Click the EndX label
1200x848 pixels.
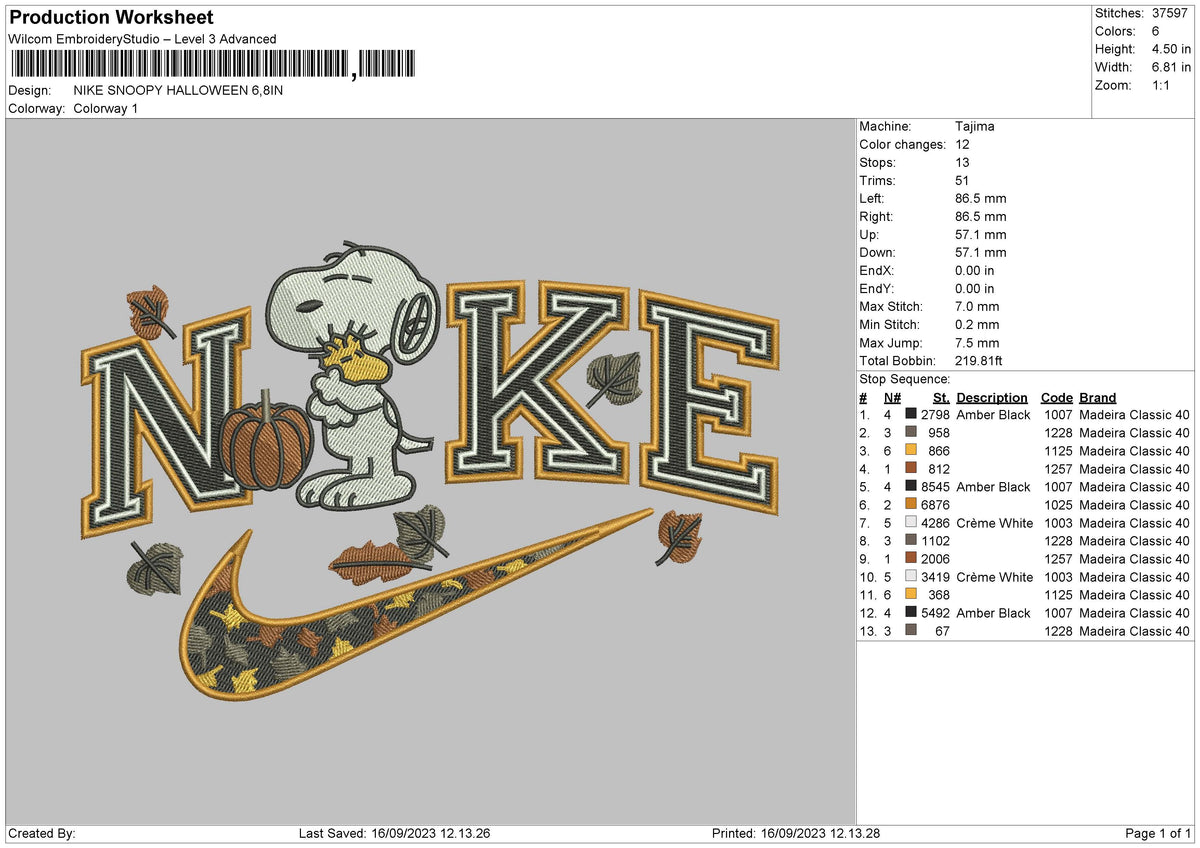click(877, 270)
